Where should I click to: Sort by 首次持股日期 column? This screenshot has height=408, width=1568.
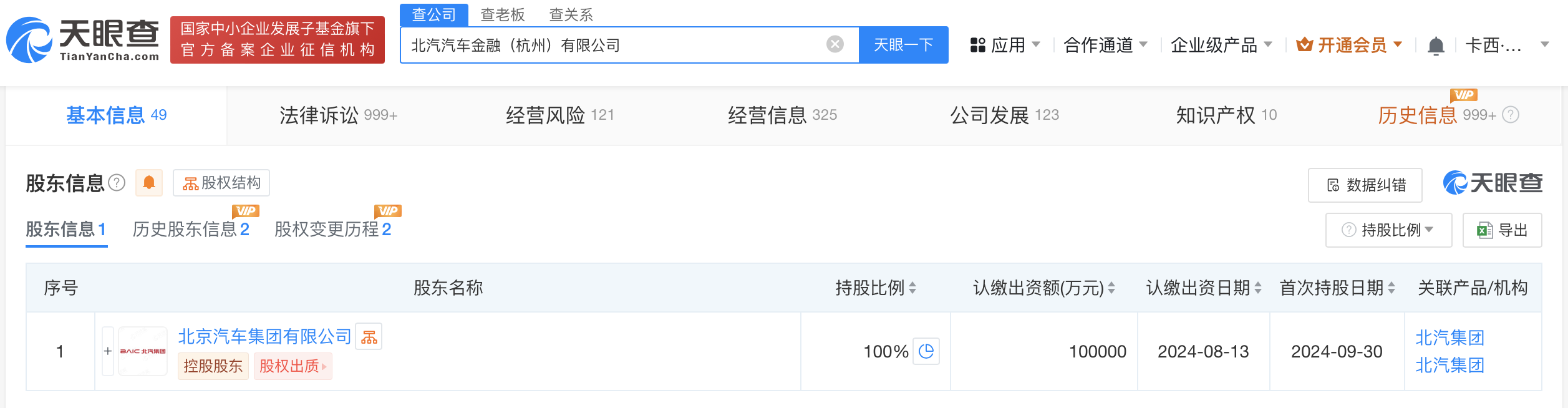(x=1391, y=288)
